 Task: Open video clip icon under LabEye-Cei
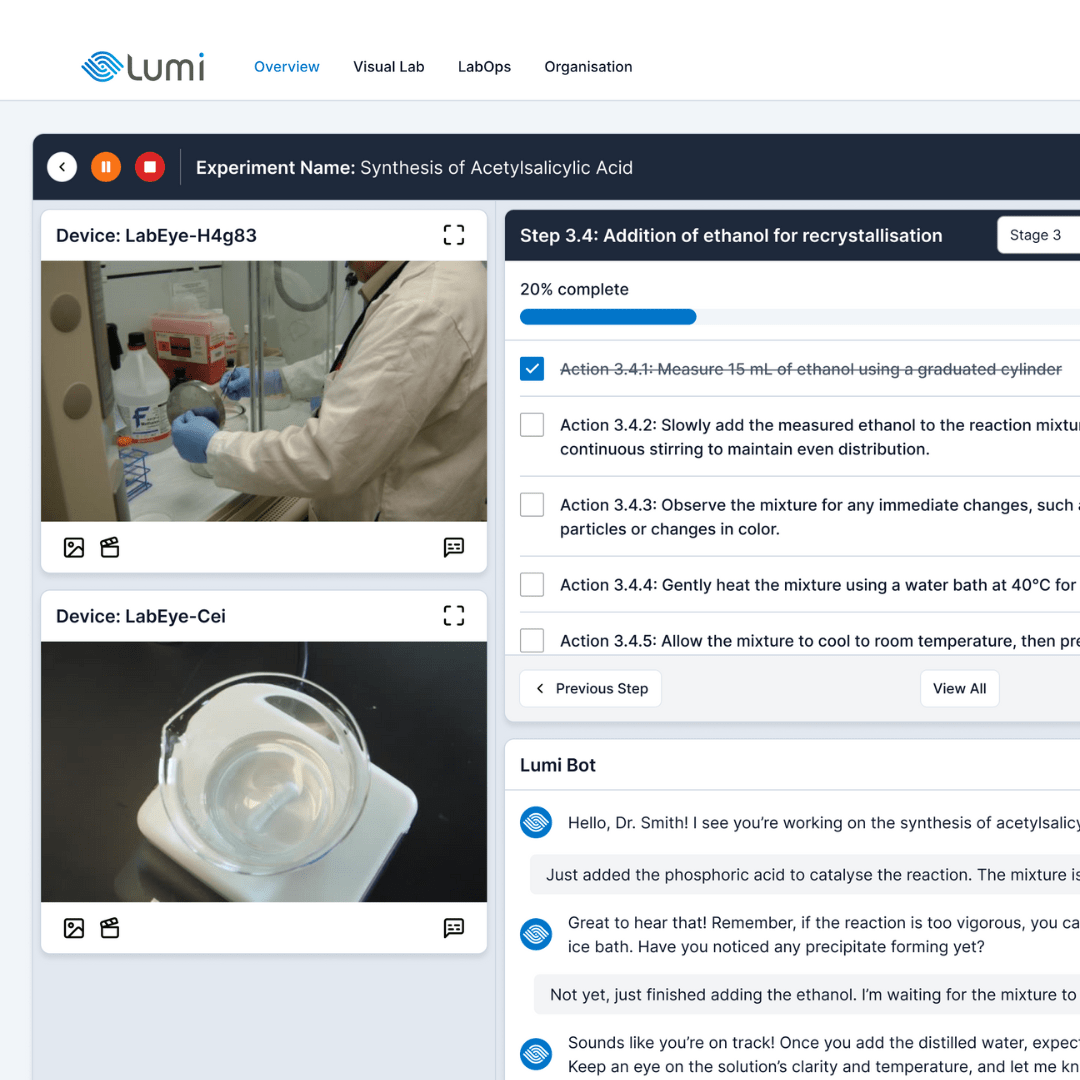[110, 928]
